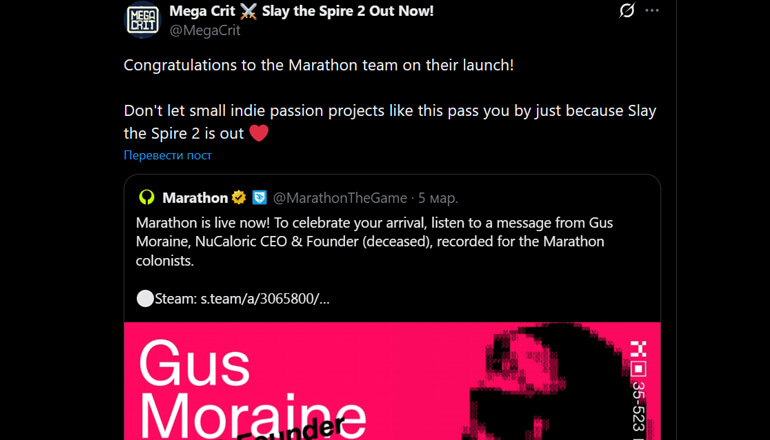Click the white circle Steam emoji

click(145, 299)
